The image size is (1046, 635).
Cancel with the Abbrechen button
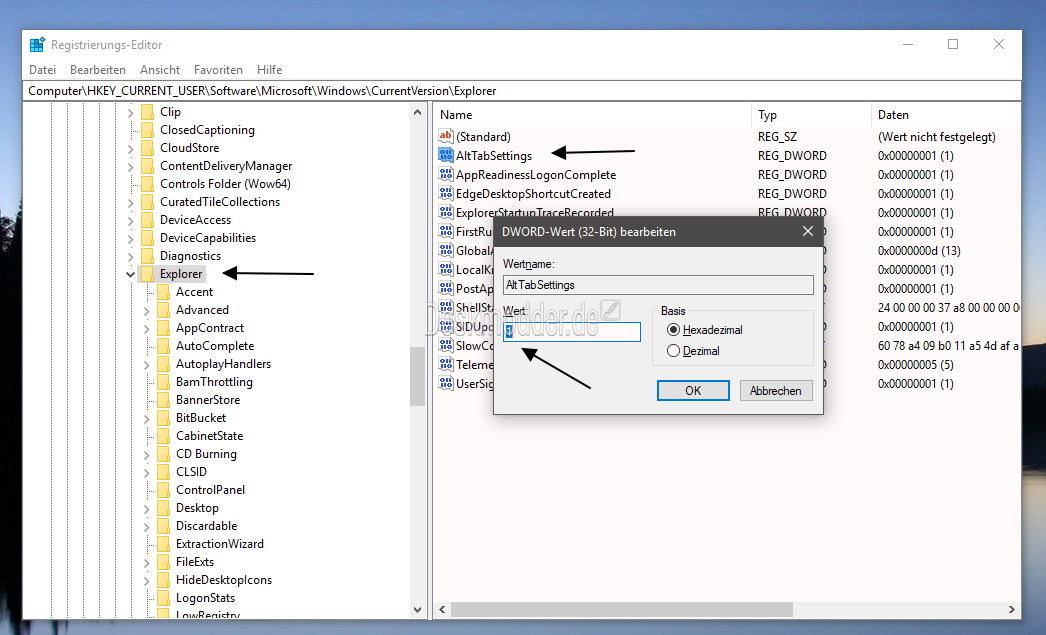776,390
